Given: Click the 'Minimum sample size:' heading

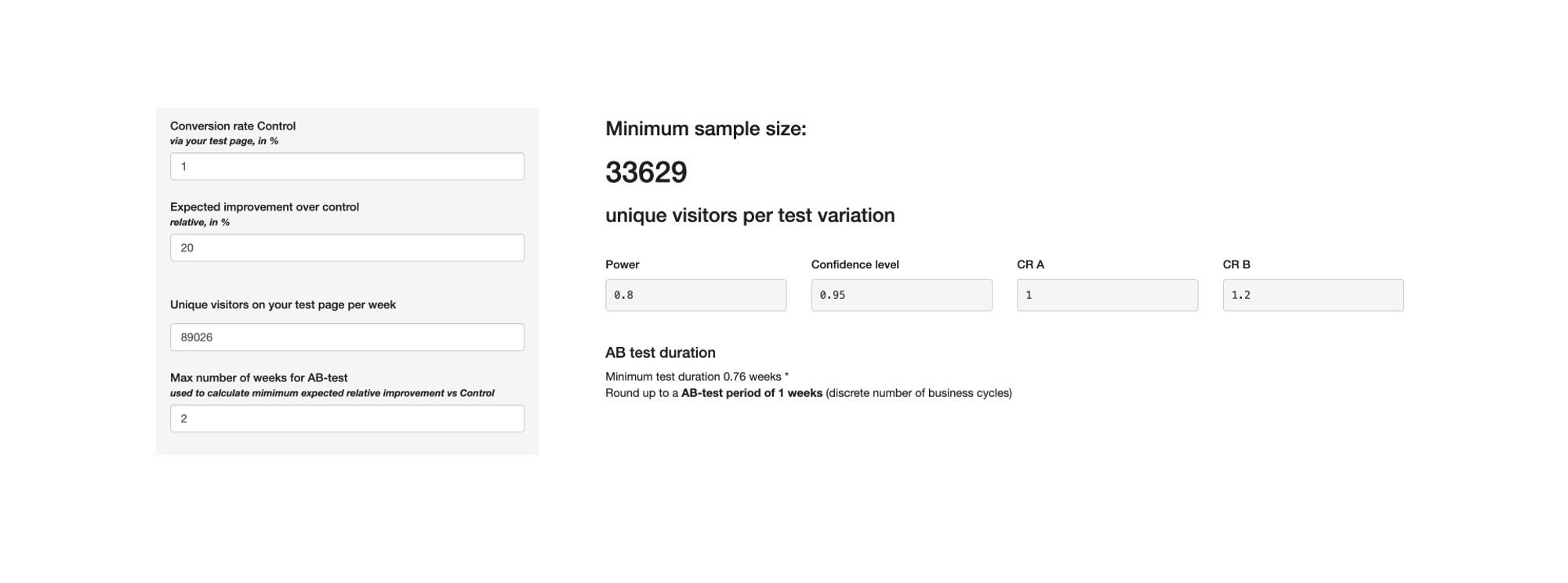Looking at the screenshot, I should coord(706,129).
